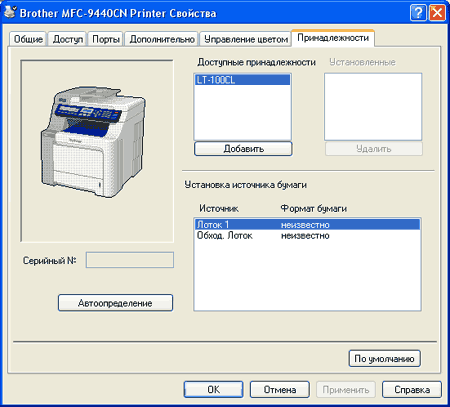Select the Управление цветом tab
Screen dimensions: 450x407
pyautogui.click(x=246, y=39)
